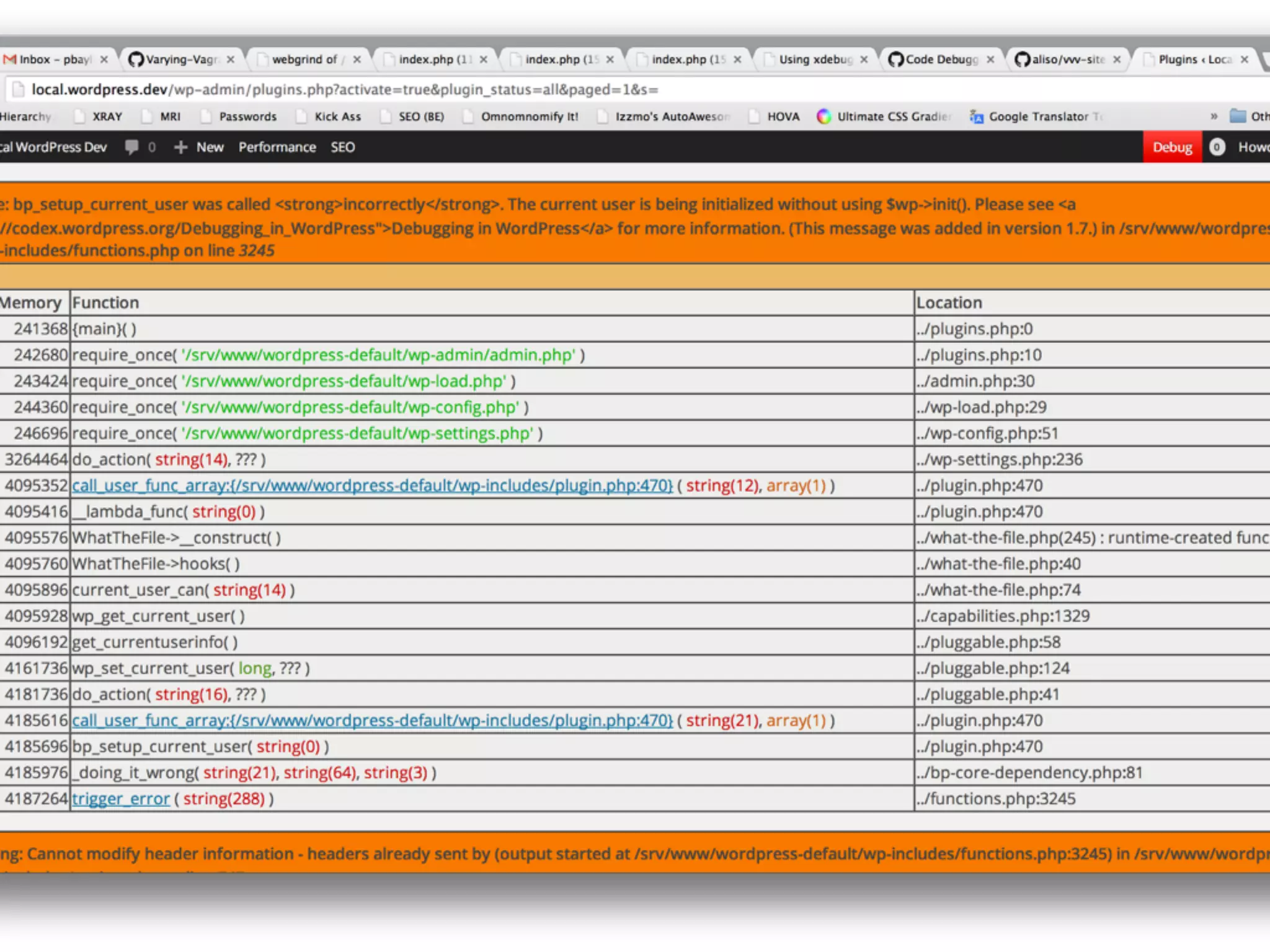1270x952 pixels.
Task: Open the HOVA bookmark
Action: [x=775, y=117]
